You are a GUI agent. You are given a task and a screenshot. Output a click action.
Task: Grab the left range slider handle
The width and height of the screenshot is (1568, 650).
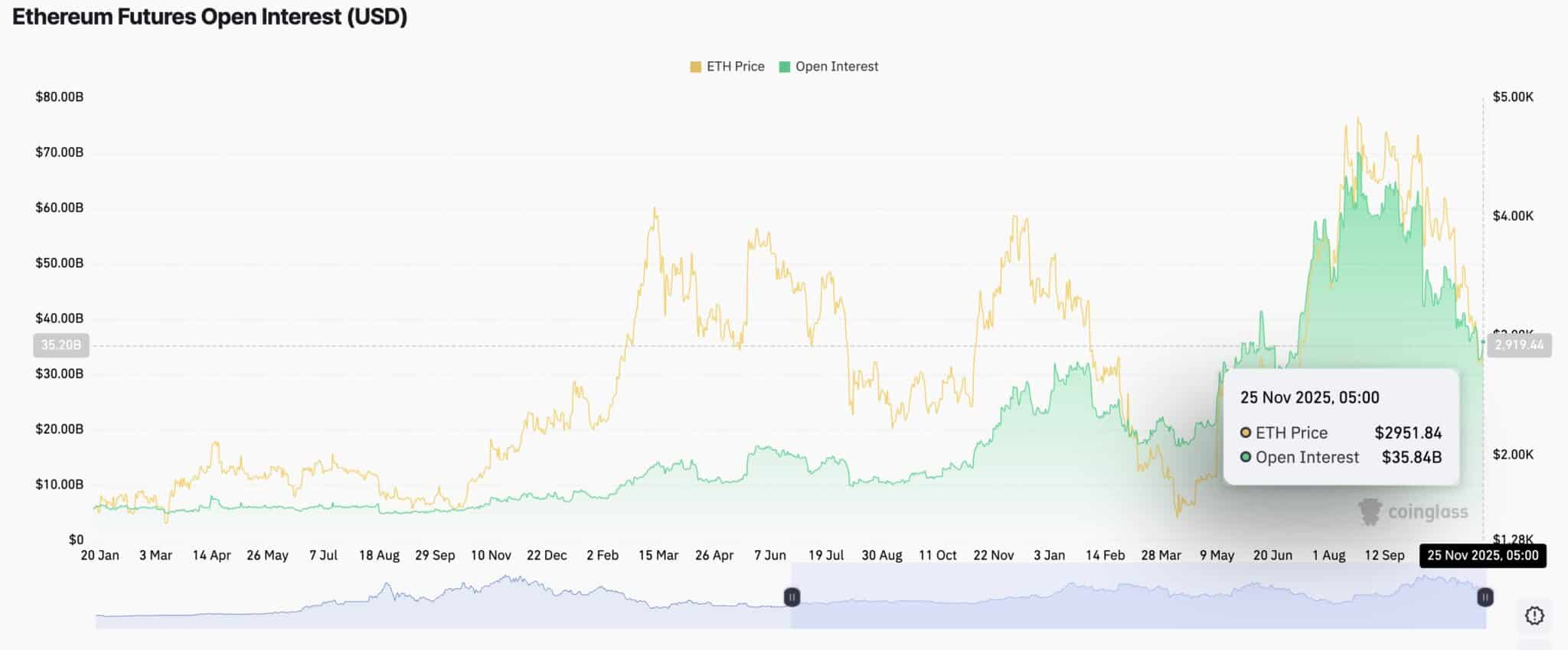(792, 597)
